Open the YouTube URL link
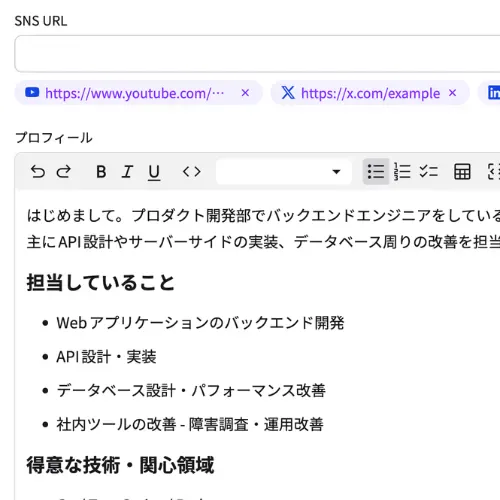 click(135, 93)
